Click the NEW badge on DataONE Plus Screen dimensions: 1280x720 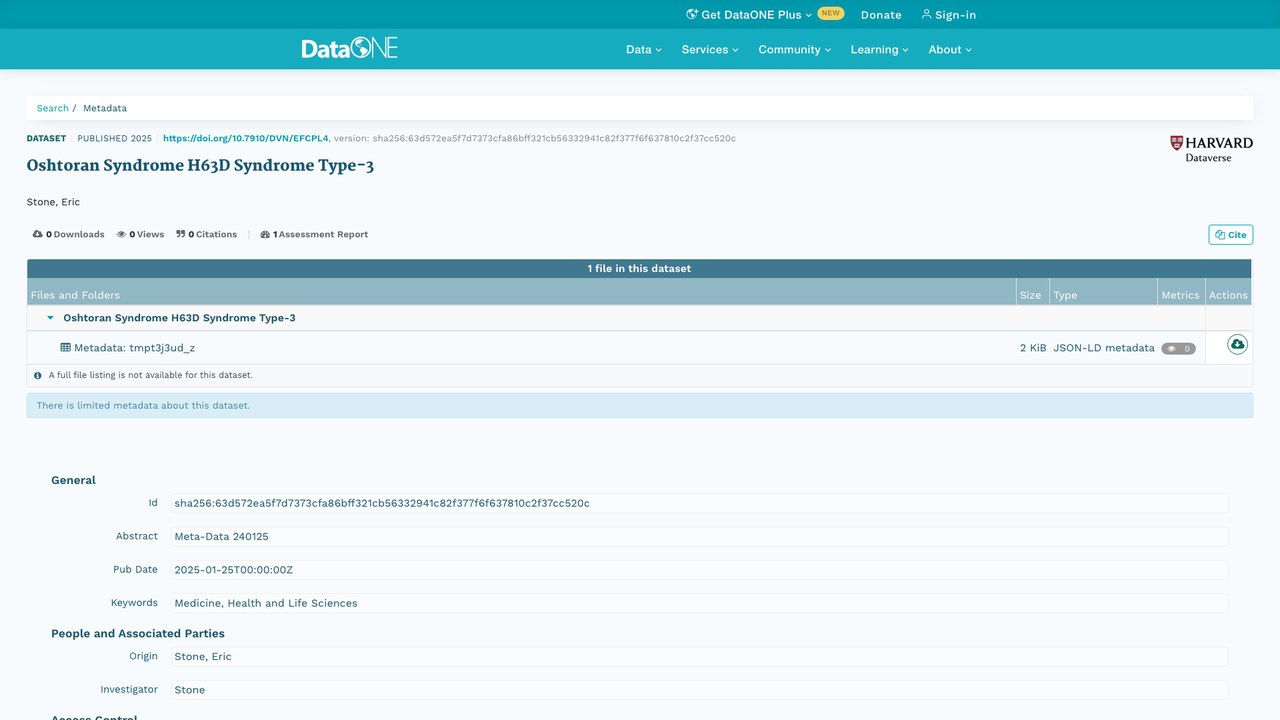click(831, 14)
